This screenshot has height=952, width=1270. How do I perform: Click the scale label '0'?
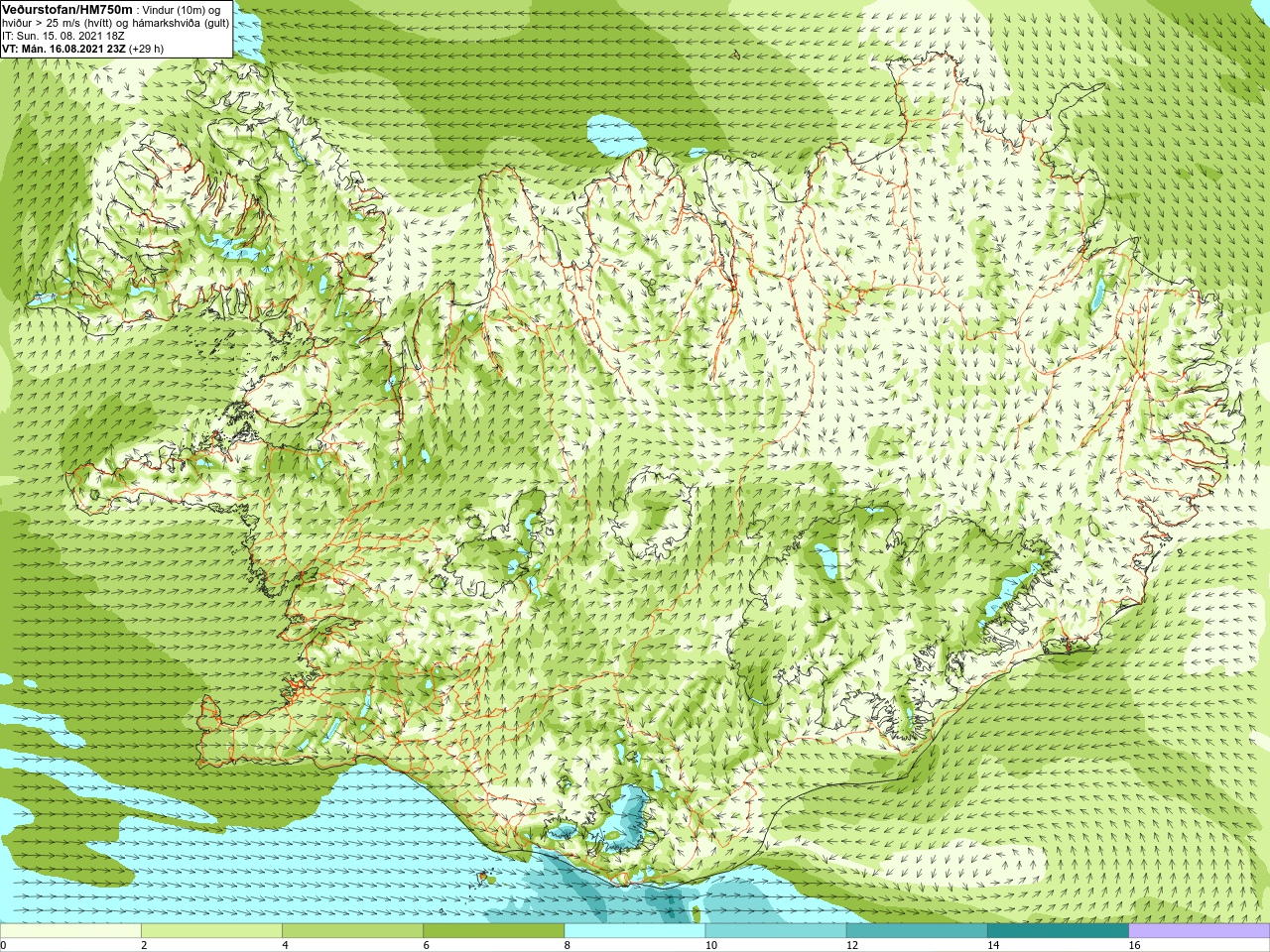[x=3, y=945]
